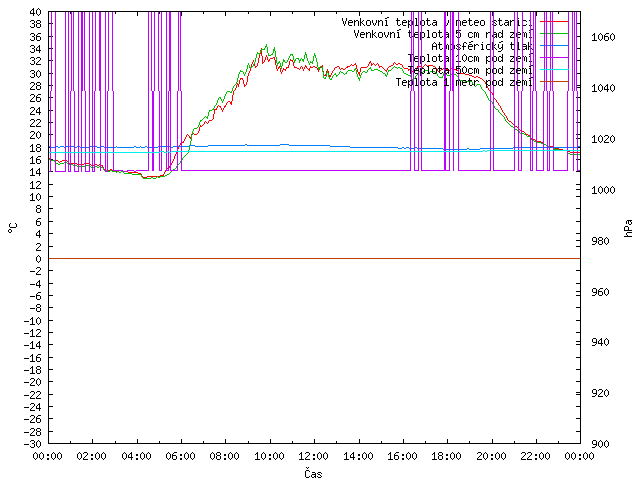This screenshot has height=480, width=640.
Task: Click the temperature peak near 10:00
Action: pos(267,45)
